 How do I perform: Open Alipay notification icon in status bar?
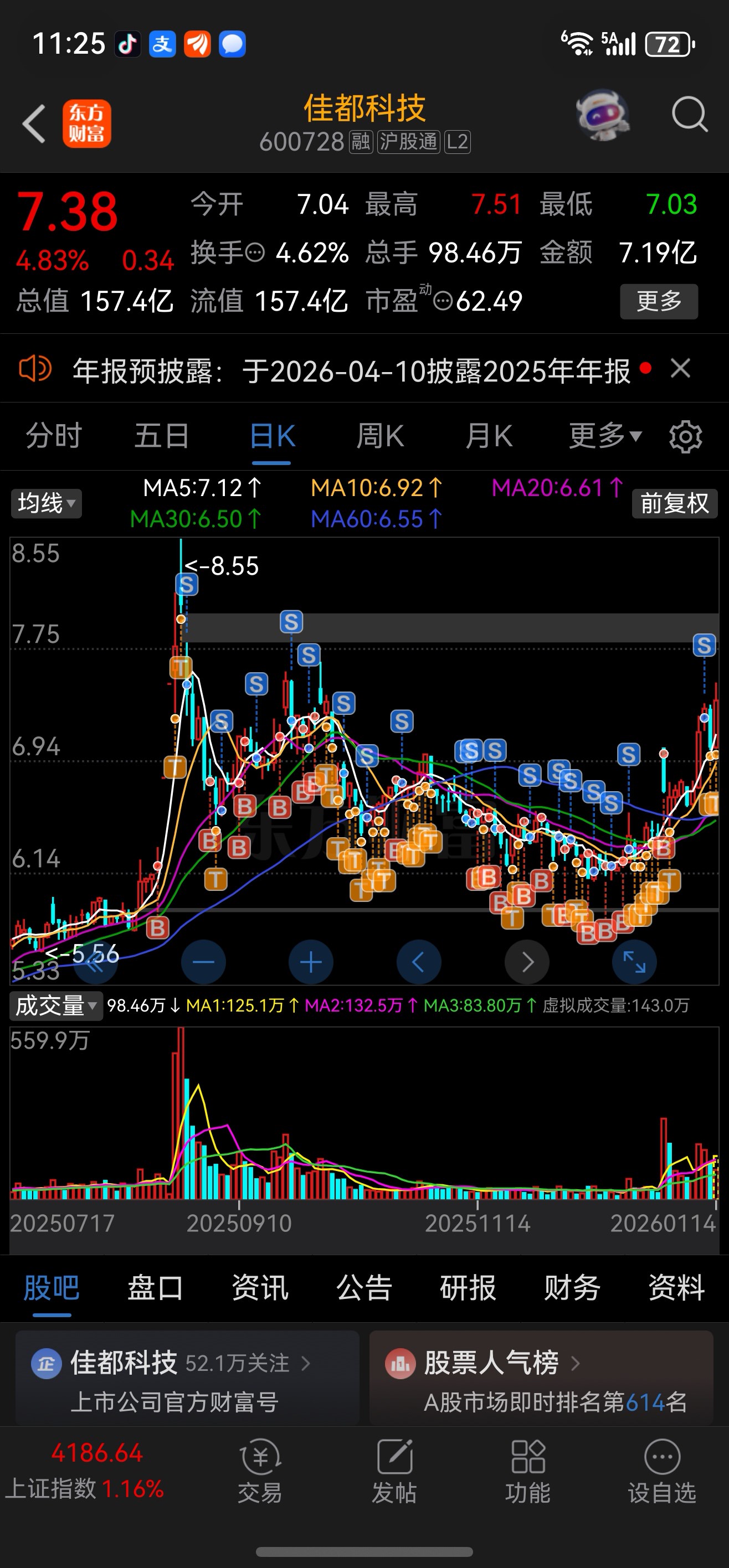click(162, 44)
